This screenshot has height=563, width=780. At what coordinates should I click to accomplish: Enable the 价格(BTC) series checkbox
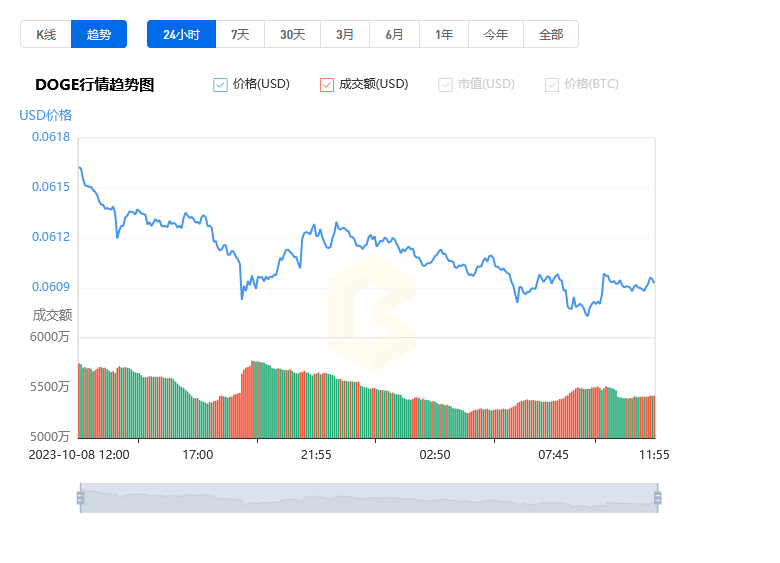tap(552, 85)
